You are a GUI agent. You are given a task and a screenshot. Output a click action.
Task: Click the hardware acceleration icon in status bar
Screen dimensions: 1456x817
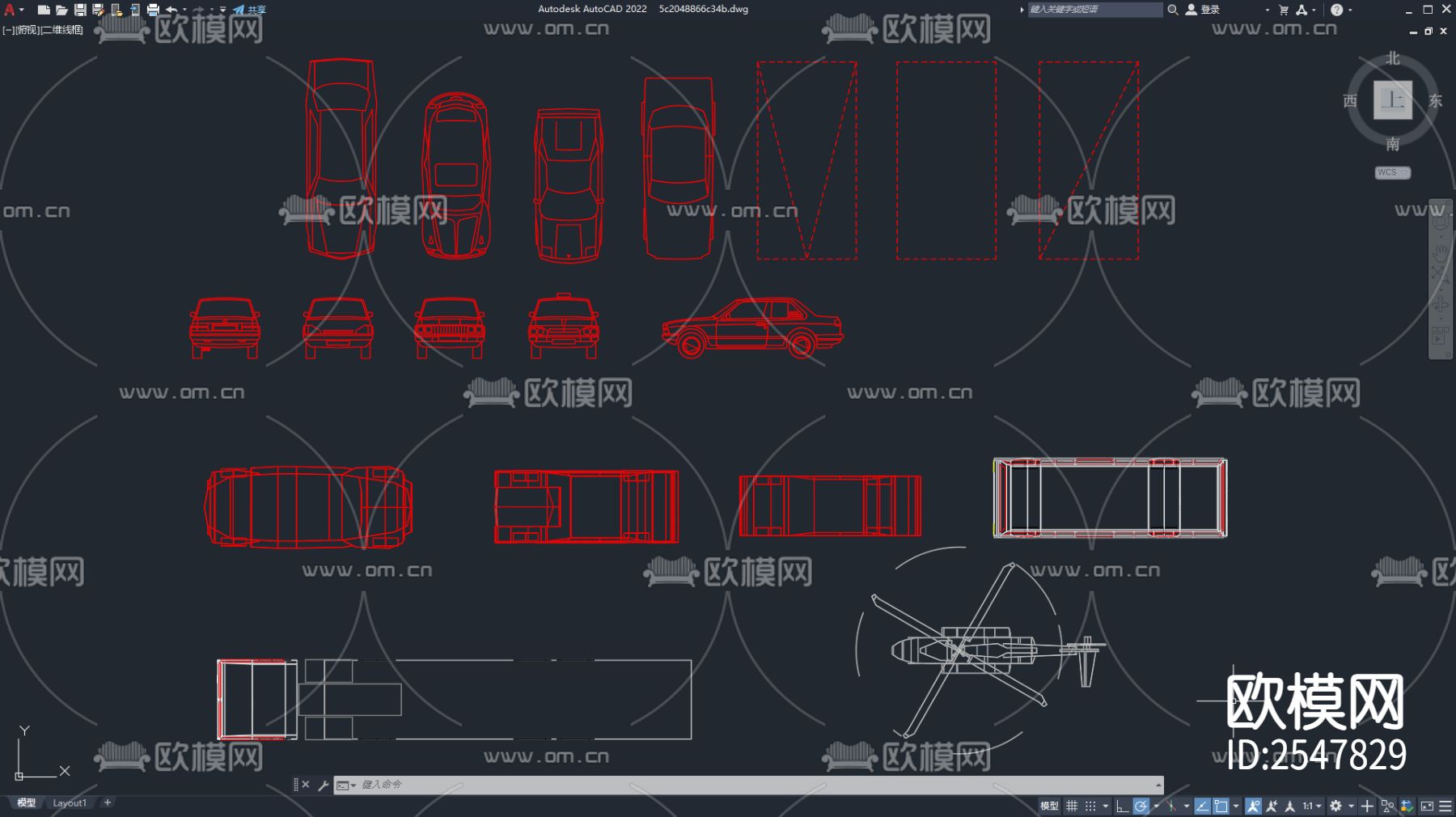pos(1407,806)
